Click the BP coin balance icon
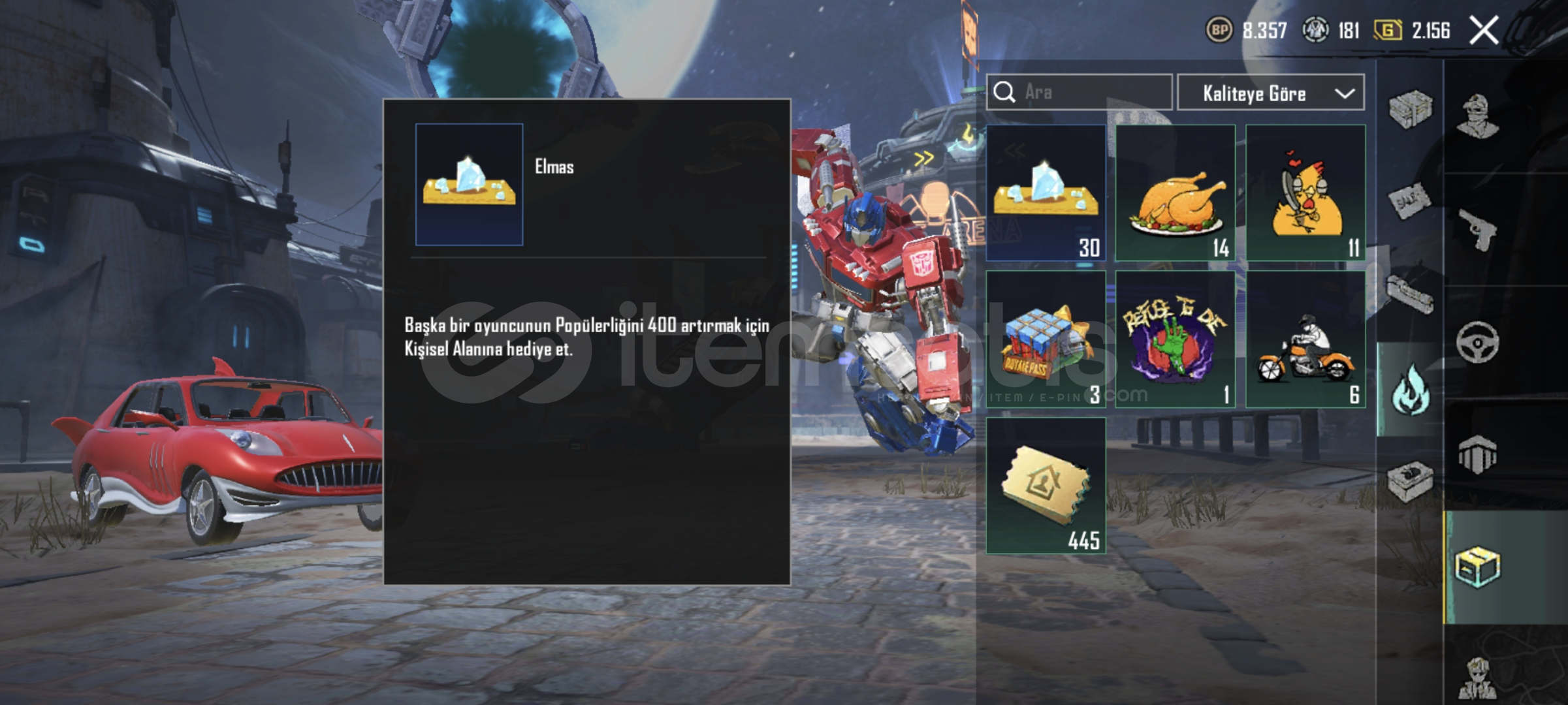This screenshot has width=1568, height=705. (x=1219, y=30)
